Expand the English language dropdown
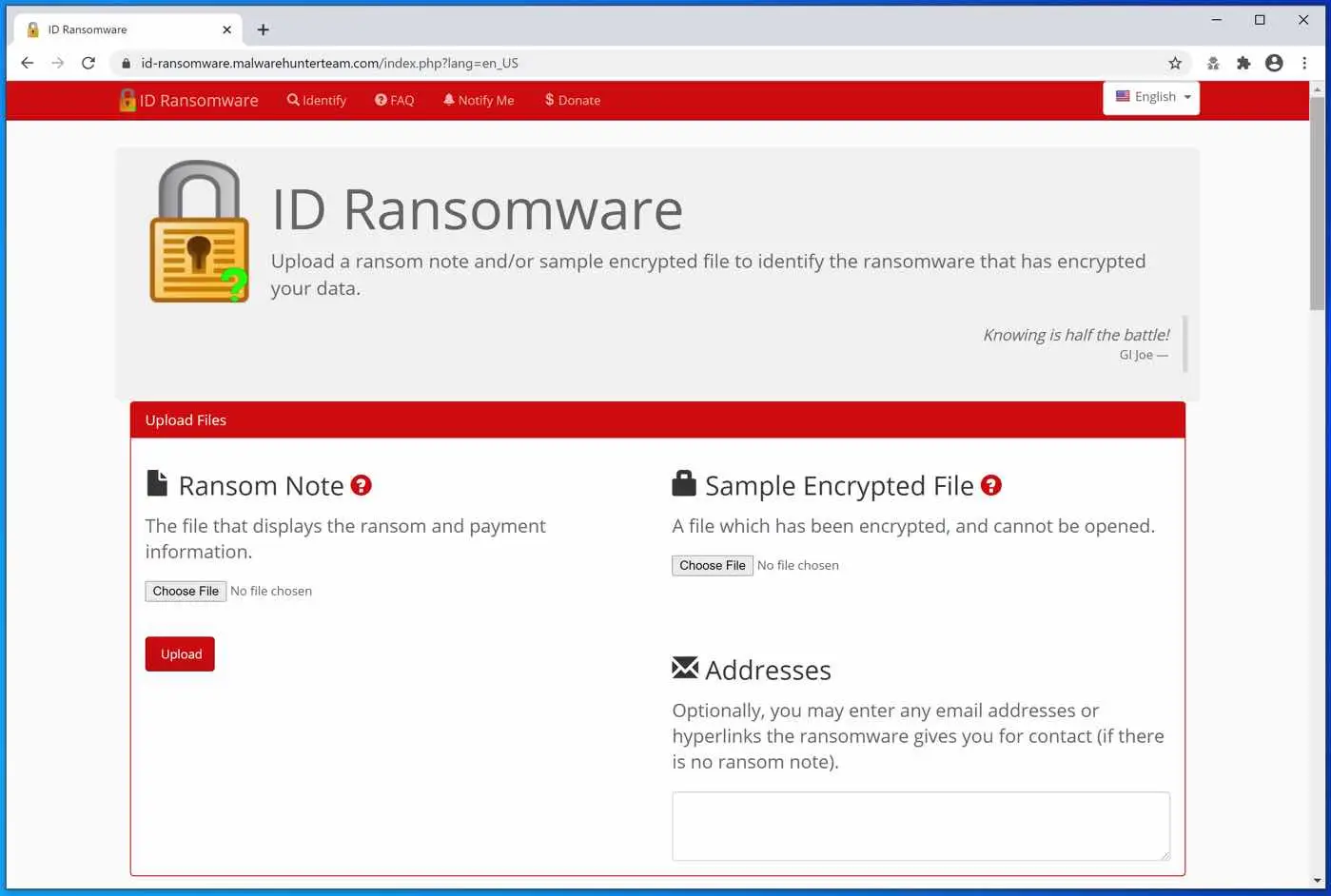 pyautogui.click(x=1151, y=97)
